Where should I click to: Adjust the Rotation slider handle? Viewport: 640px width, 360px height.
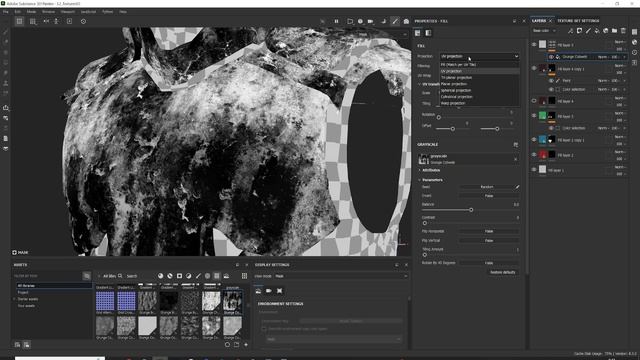tap(438, 117)
